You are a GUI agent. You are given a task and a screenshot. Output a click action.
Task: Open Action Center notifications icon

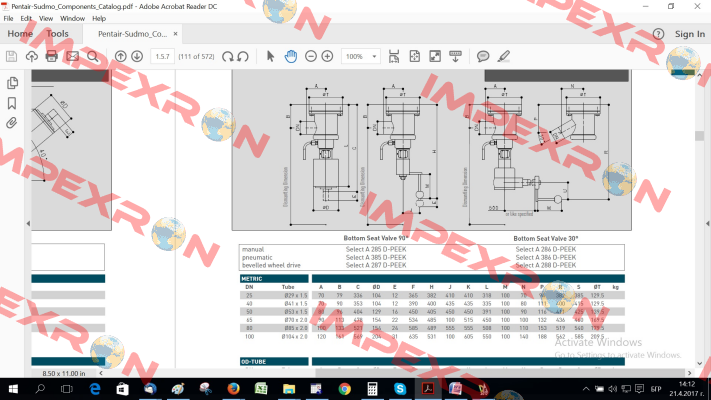click(x=639, y=389)
